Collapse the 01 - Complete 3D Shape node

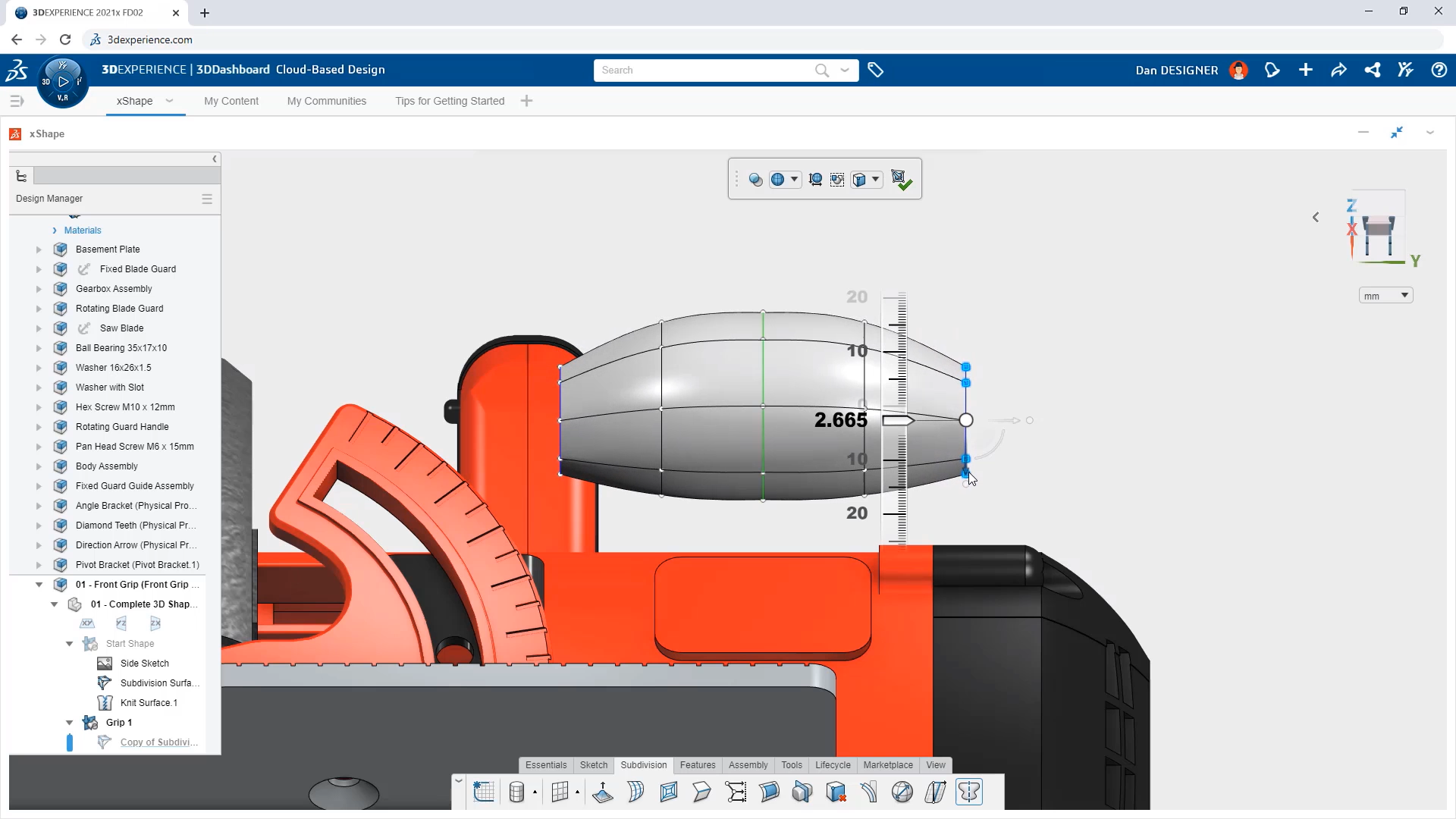coord(54,603)
